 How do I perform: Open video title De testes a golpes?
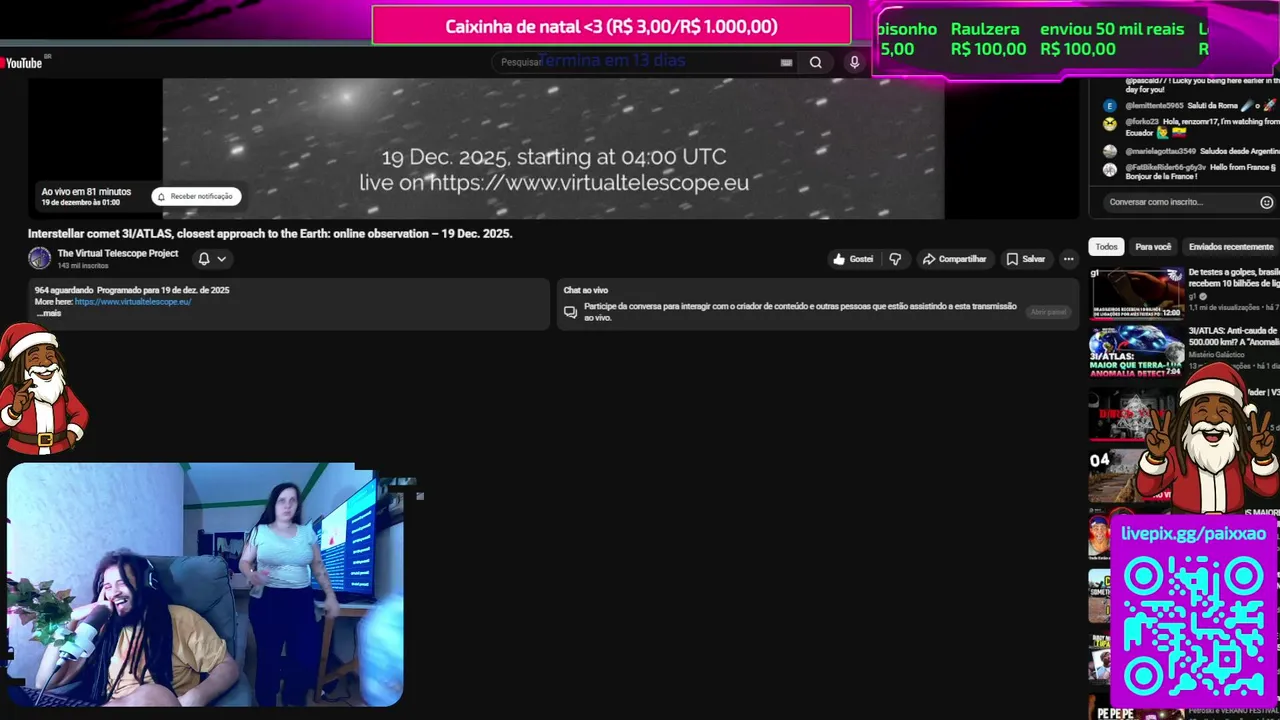[x=1233, y=278]
